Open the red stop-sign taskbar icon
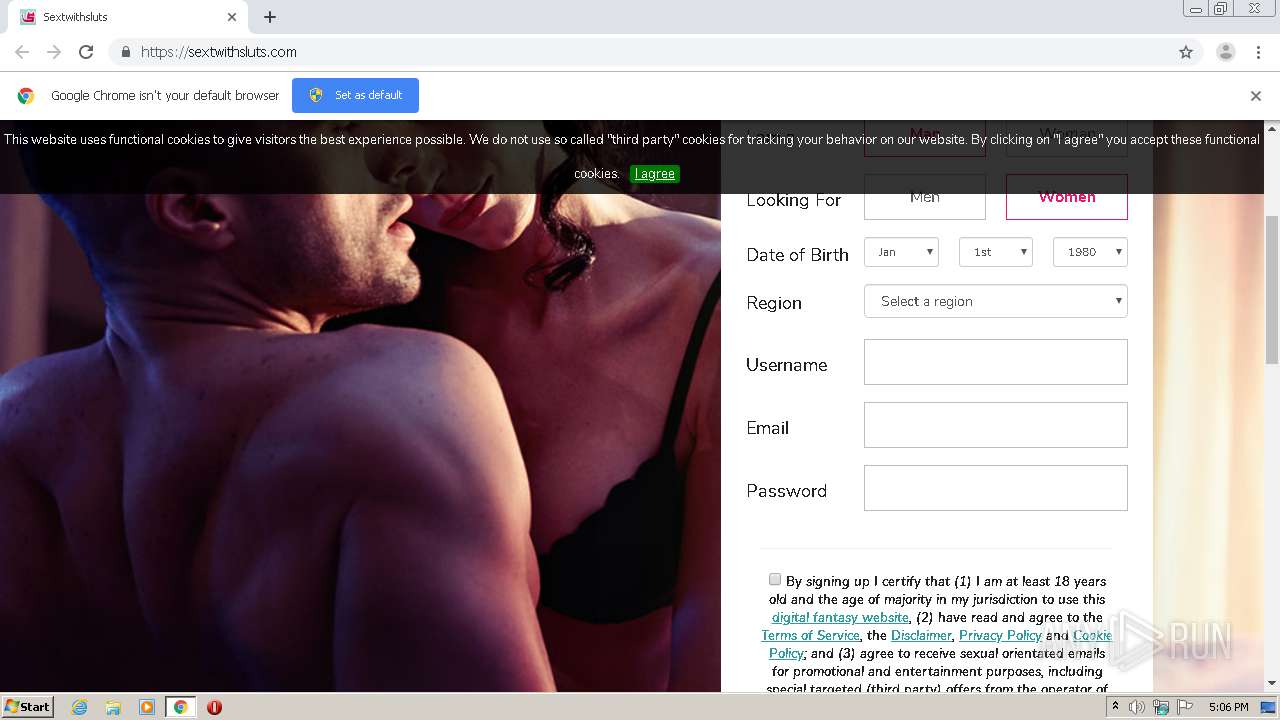 coord(214,707)
